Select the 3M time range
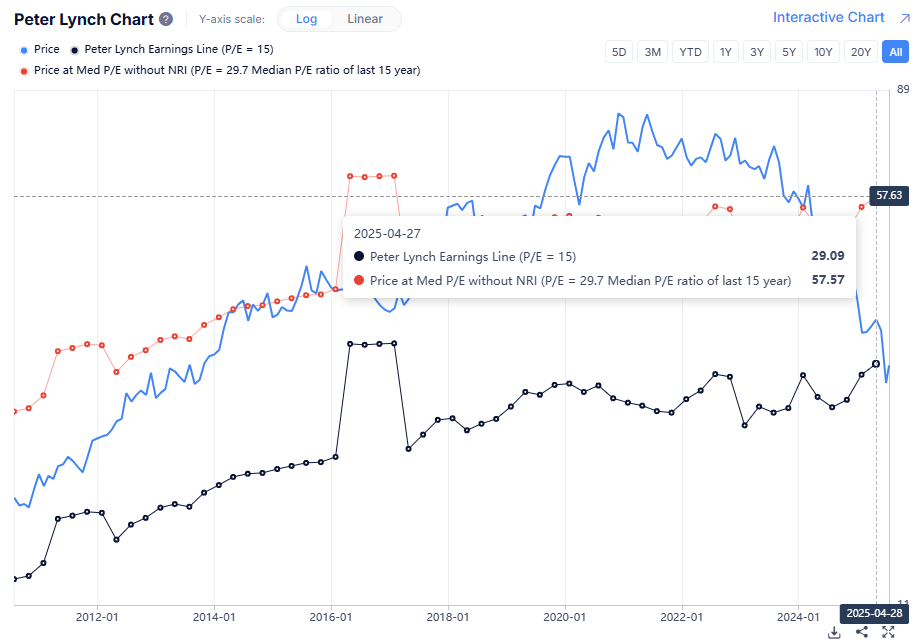The image size is (915, 642). click(x=653, y=52)
